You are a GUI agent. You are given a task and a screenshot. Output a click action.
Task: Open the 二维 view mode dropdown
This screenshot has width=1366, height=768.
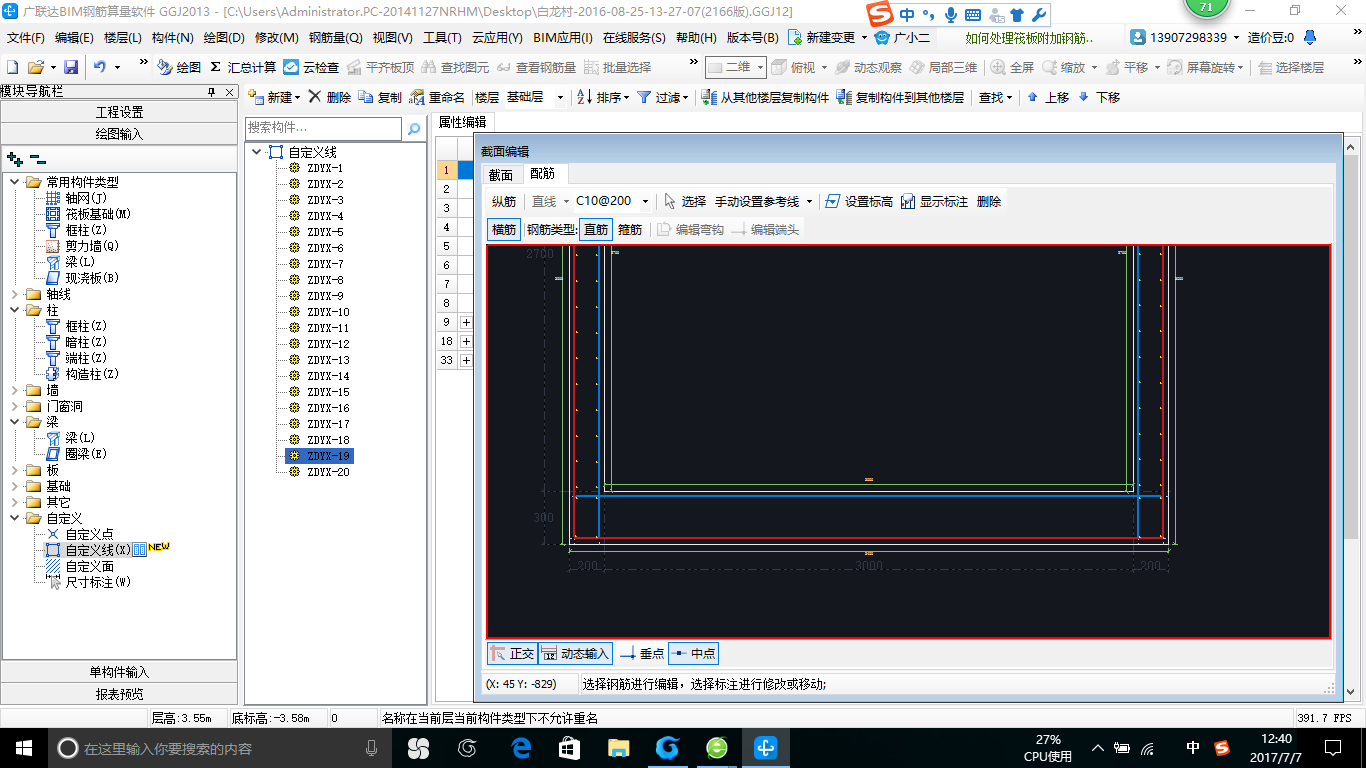(760, 67)
